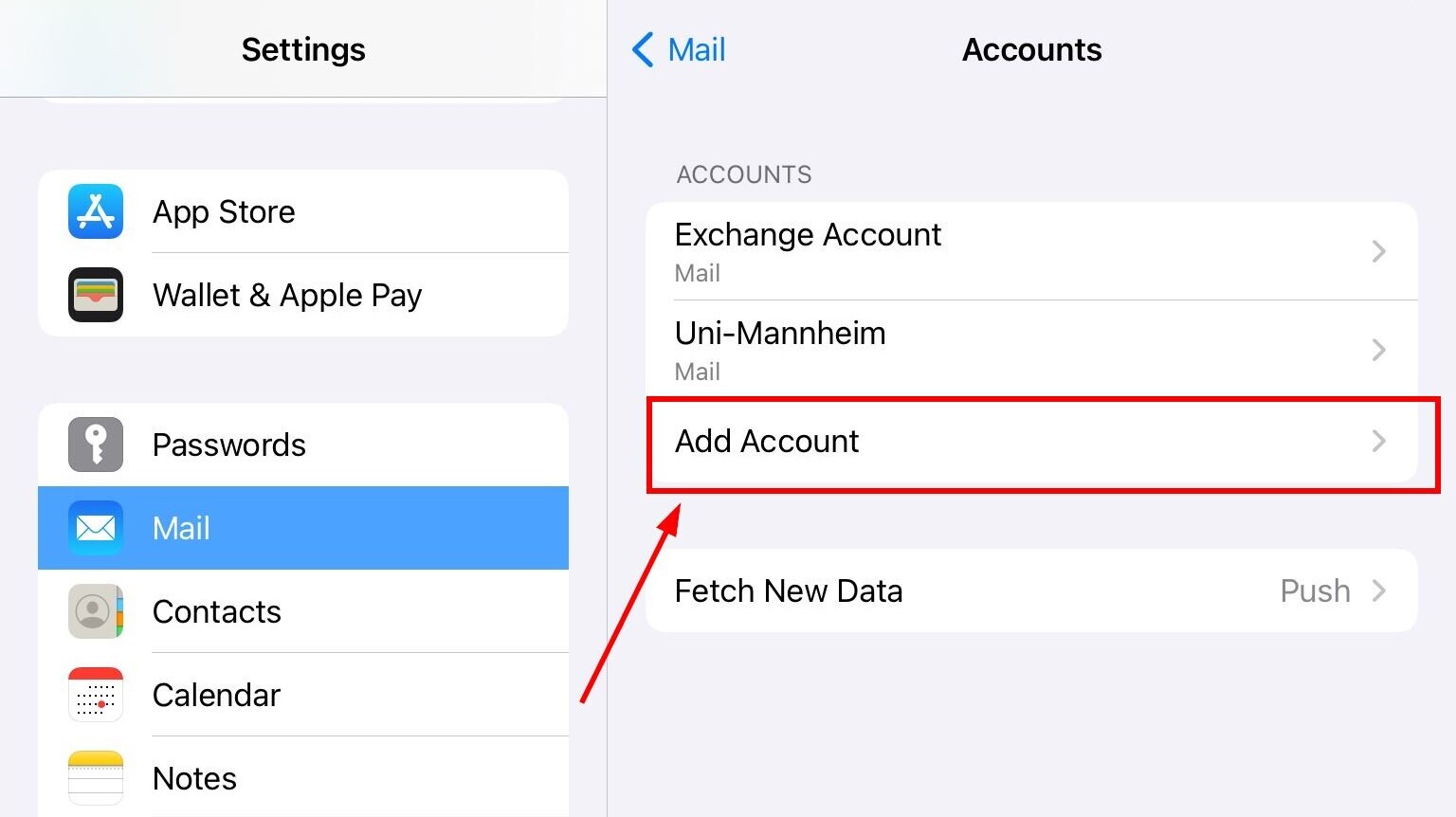Click the Mail envelope icon
The height and width of the screenshot is (817, 1456).
pyautogui.click(x=96, y=528)
